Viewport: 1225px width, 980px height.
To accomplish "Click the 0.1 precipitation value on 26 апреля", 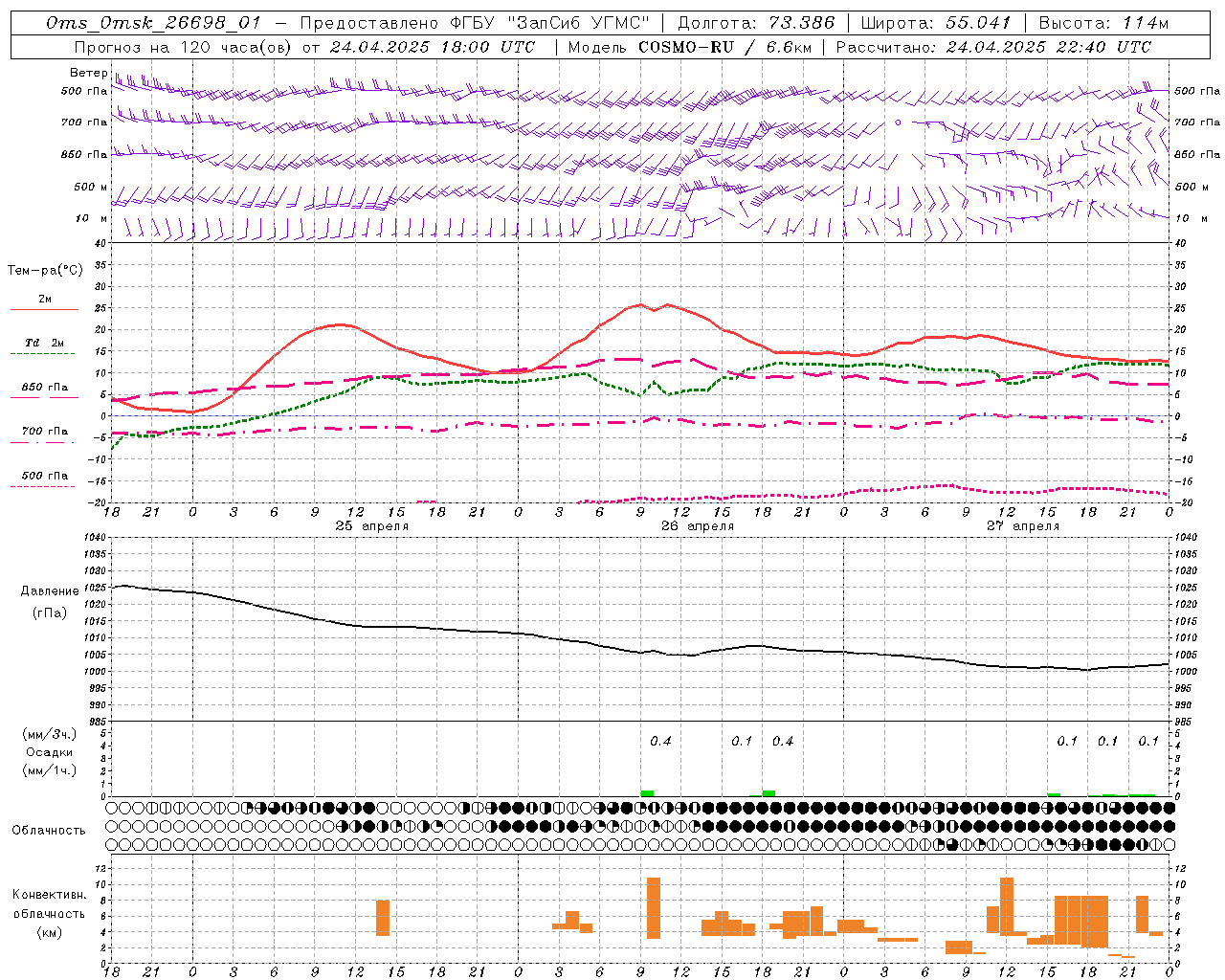I will [742, 741].
